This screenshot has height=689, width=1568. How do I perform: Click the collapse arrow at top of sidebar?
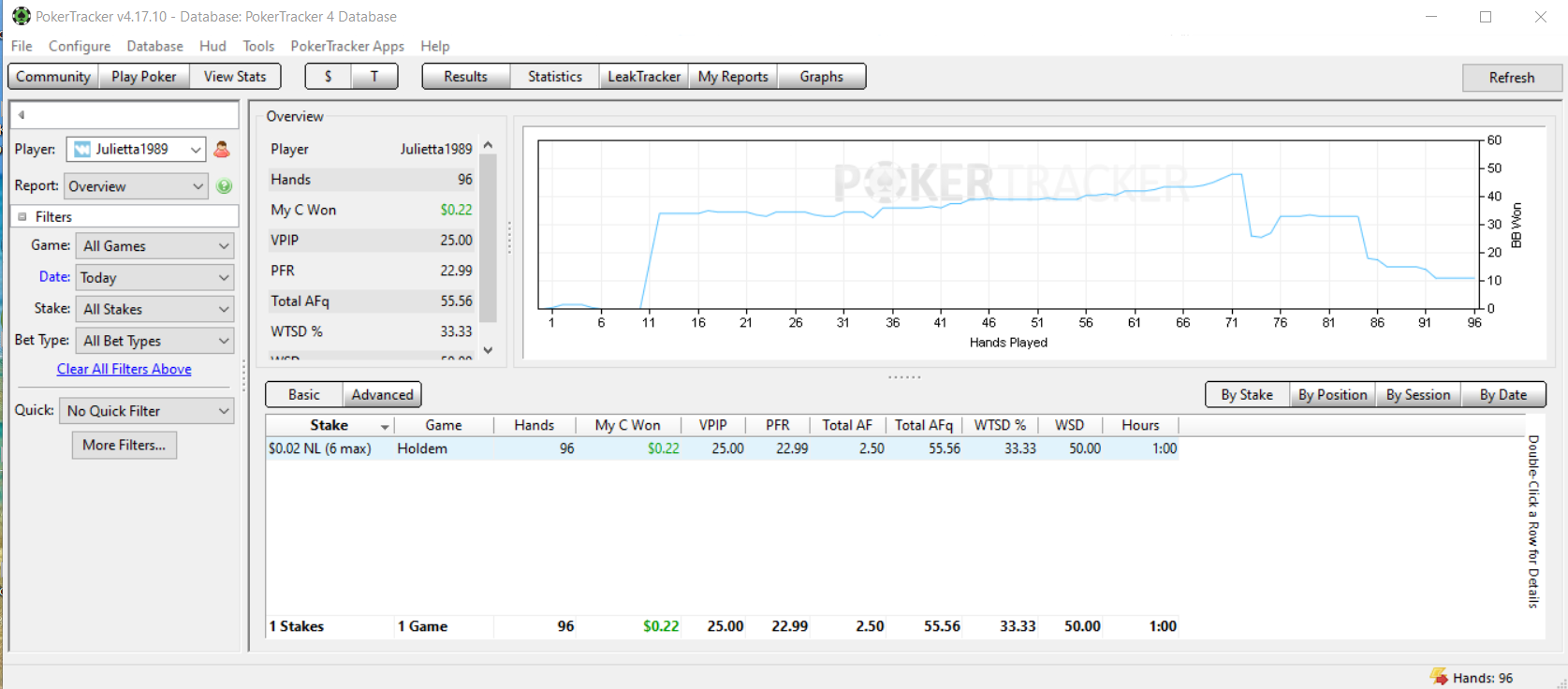[x=22, y=115]
